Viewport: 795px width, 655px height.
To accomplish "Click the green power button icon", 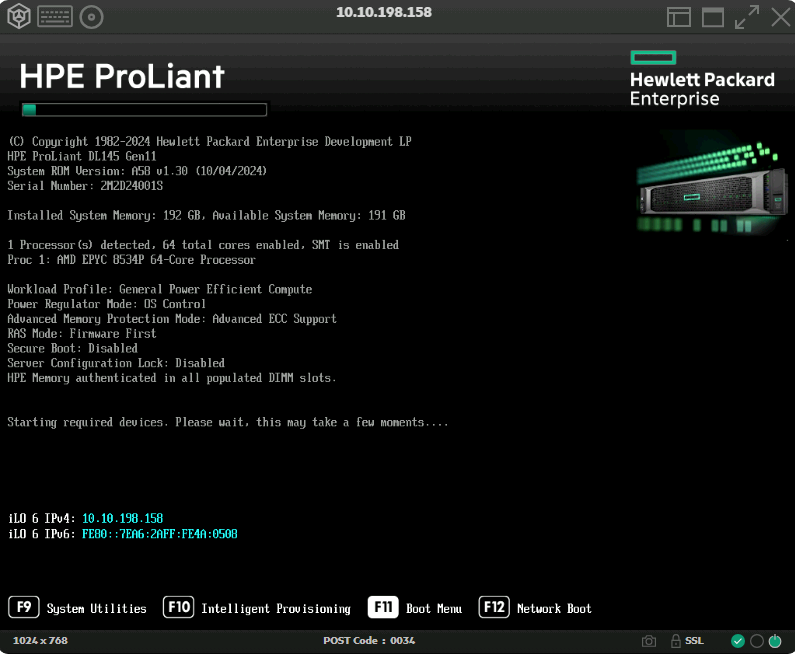I will [775, 641].
